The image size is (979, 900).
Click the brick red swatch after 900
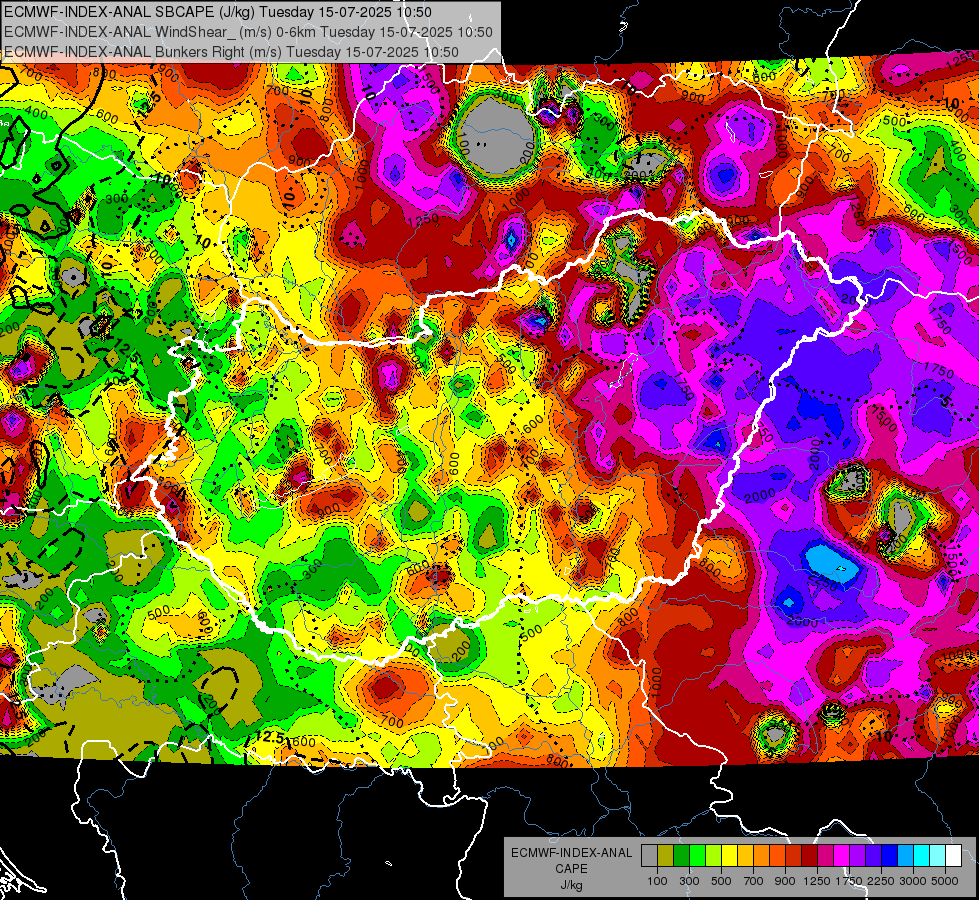pyautogui.click(x=794, y=856)
